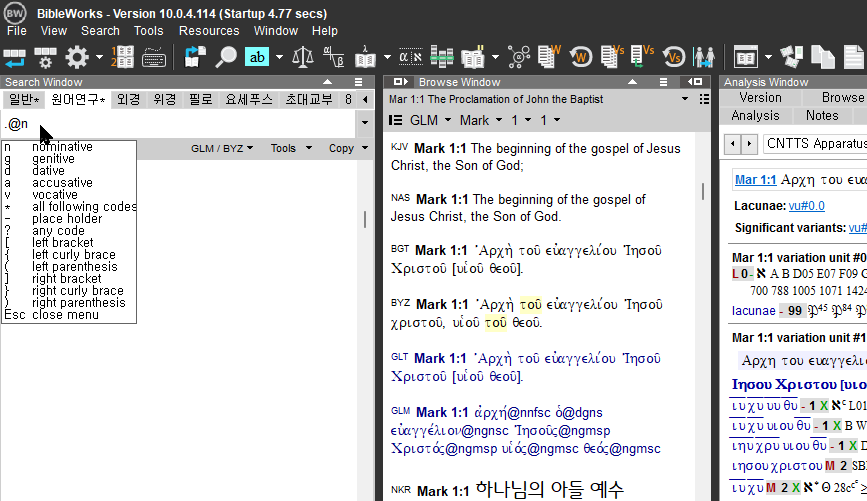Viewport: 867px width, 501px height.
Task: Open the Search Window Tools dropdown
Action: (291, 148)
